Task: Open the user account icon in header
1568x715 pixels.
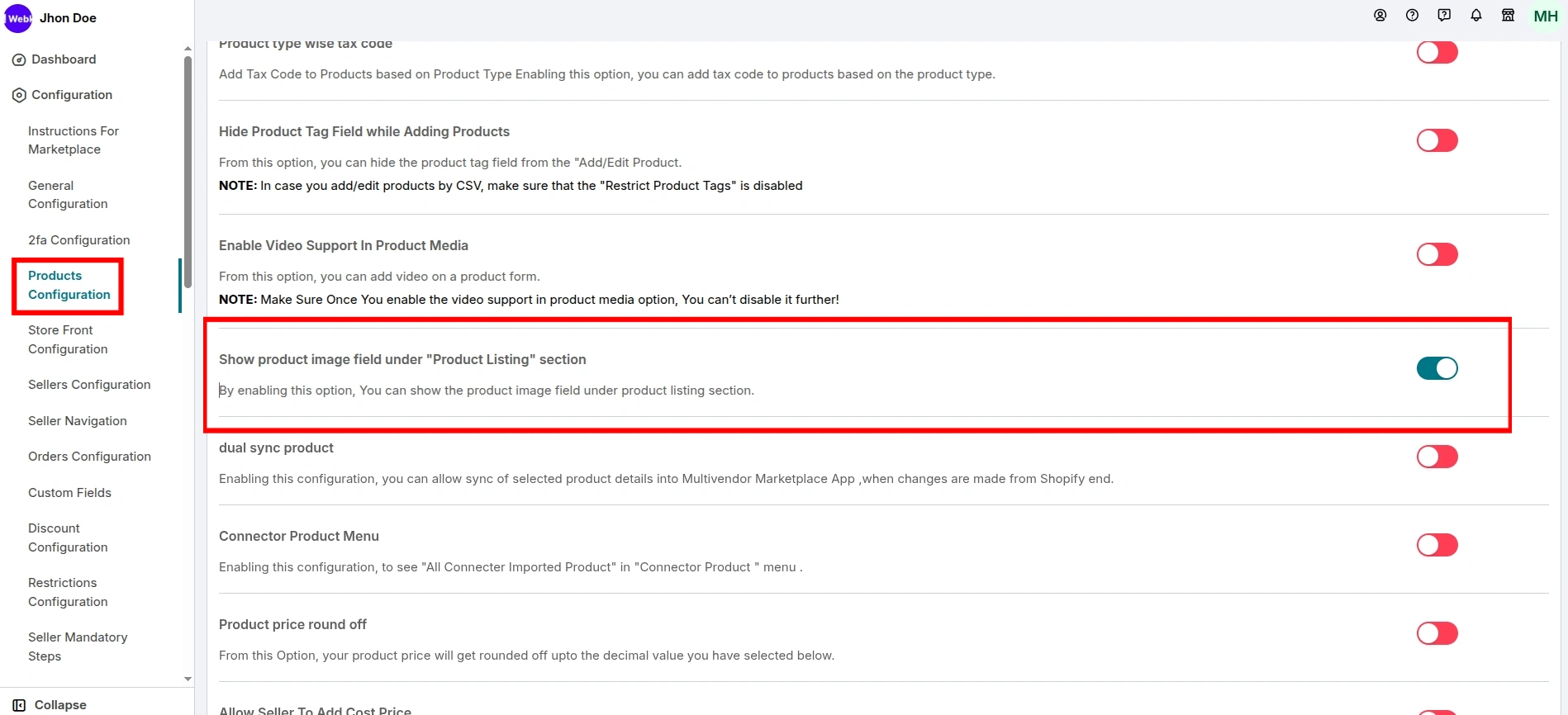Action: [1380, 16]
